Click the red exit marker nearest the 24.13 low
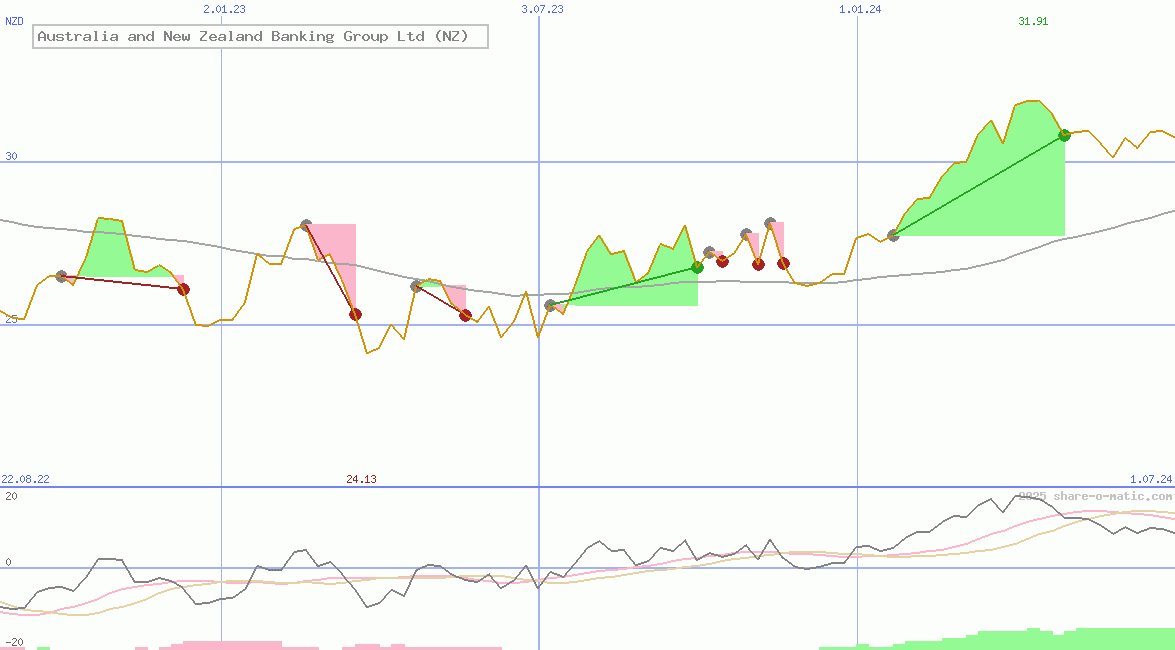Screen dimensions: 1175x650 pos(355,314)
